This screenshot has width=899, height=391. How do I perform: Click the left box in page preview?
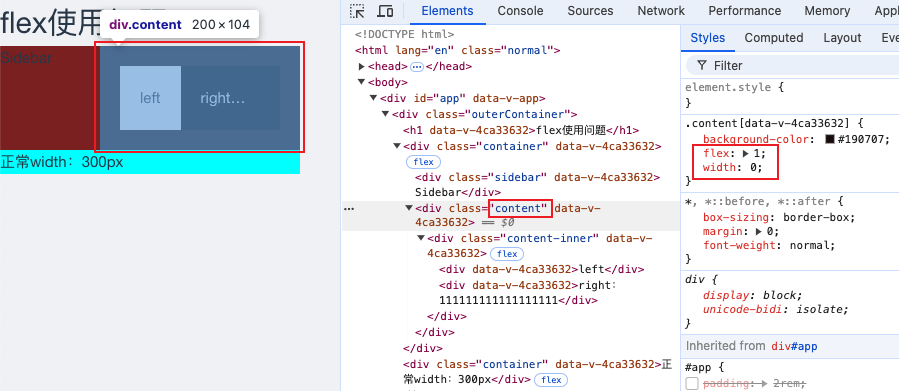150,98
